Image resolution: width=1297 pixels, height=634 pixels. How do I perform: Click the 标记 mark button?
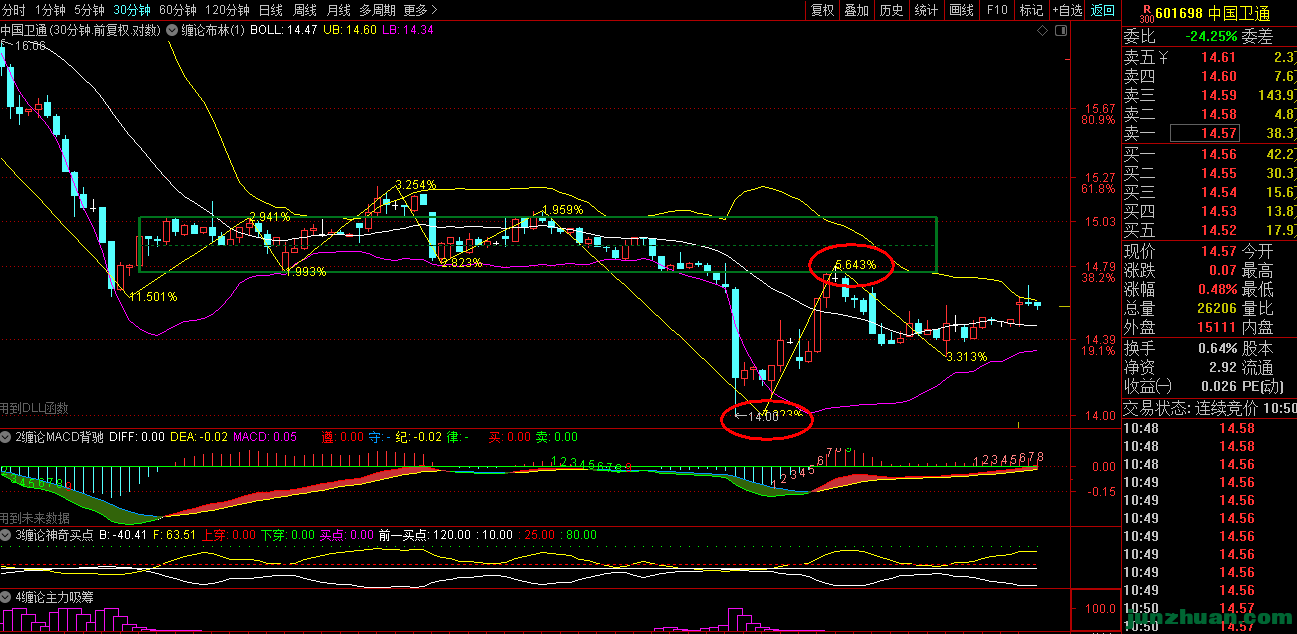[1031, 10]
